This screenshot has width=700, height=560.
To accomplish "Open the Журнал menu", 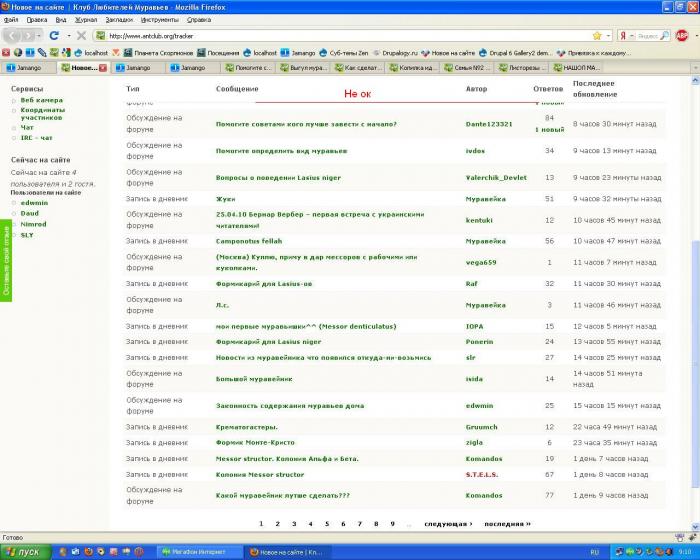I will [x=86, y=19].
